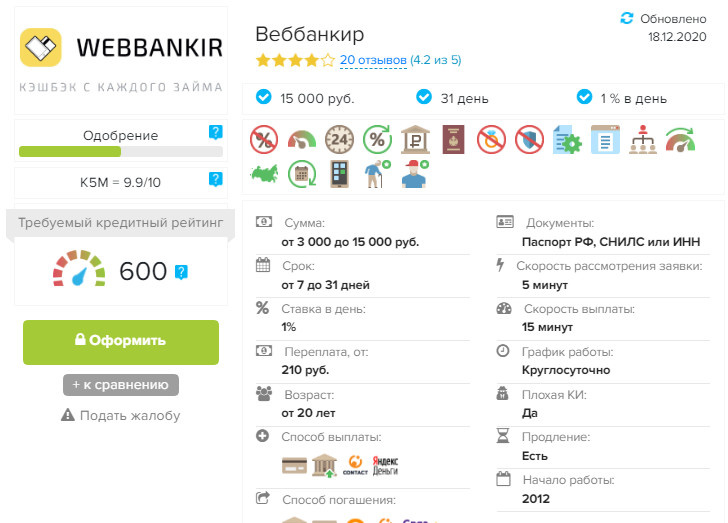Click the checkmark next to 1 % в день
This screenshot has height=523, width=728.
click(584, 97)
